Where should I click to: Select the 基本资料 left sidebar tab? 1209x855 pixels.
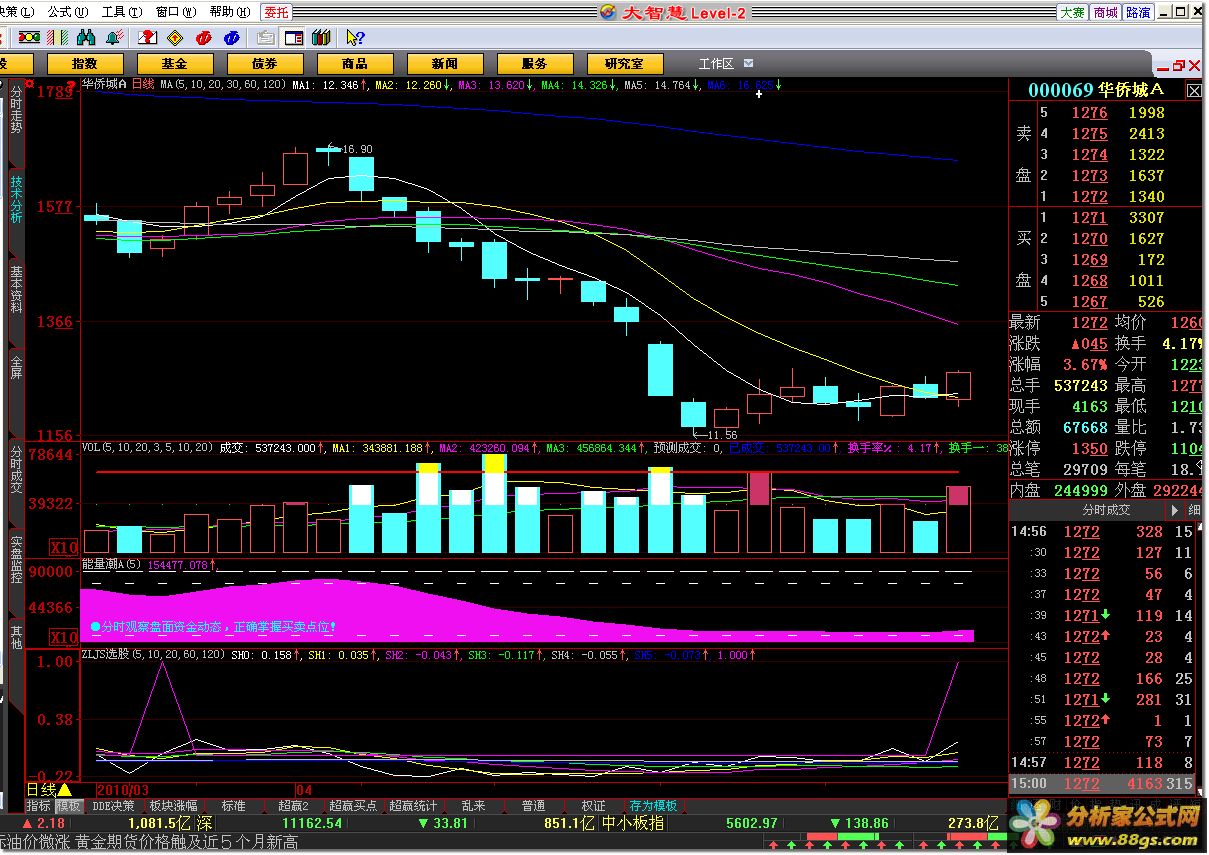[x=16, y=290]
